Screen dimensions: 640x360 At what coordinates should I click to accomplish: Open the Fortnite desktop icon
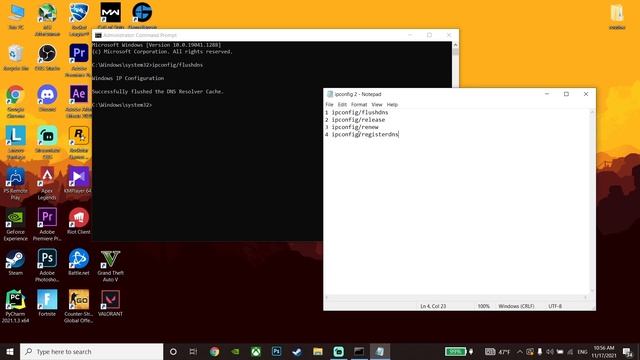tap(47, 303)
